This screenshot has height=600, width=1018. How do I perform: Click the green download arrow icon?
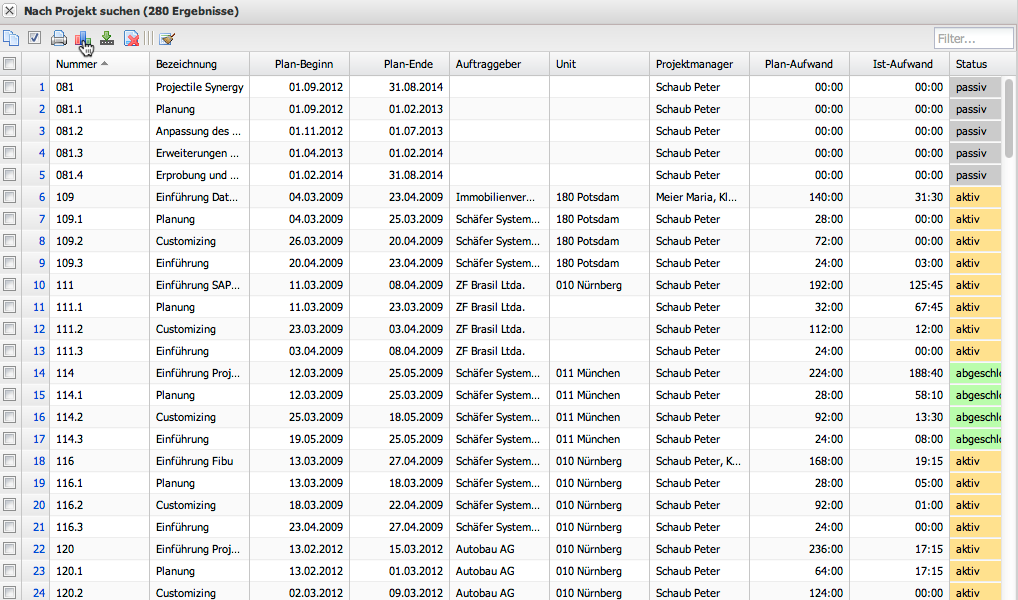(x=107, y=39)
